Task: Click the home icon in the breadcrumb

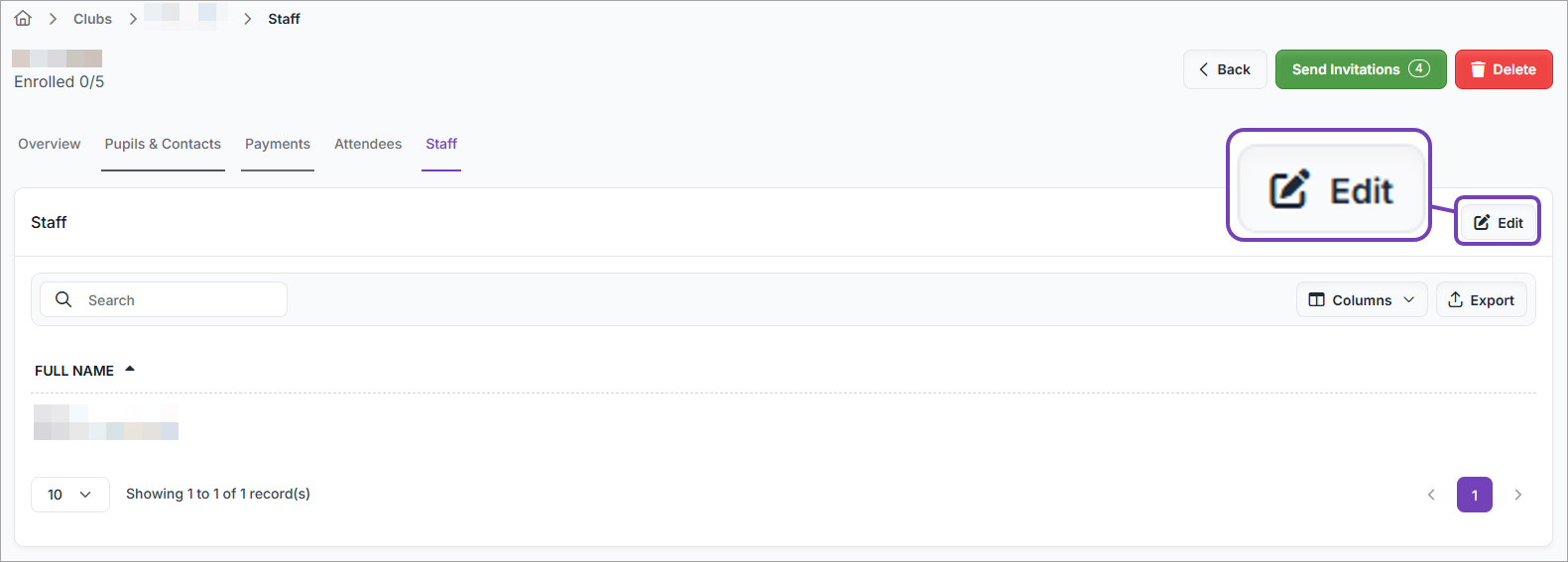Action: 23,19
